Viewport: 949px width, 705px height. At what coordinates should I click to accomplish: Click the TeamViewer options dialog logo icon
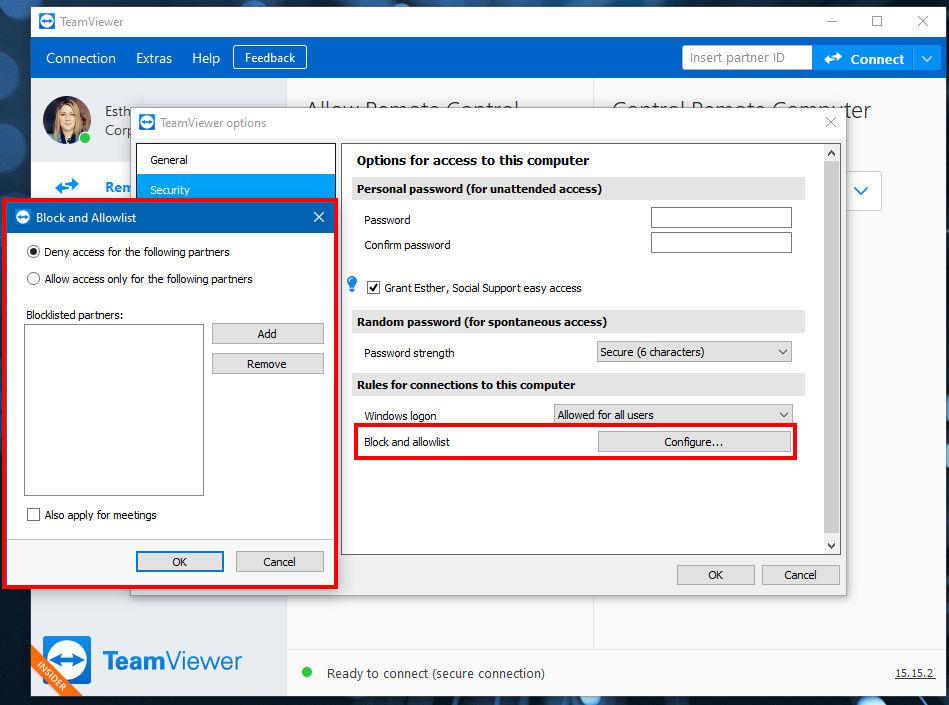147,123
